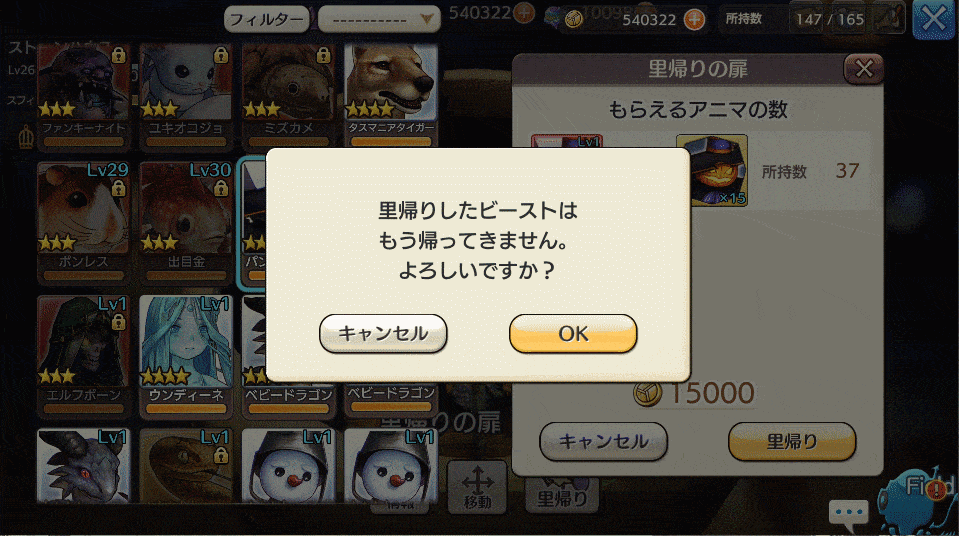Select the ウンディーネ beast card

pyautogui.click(x=186, y=355)
